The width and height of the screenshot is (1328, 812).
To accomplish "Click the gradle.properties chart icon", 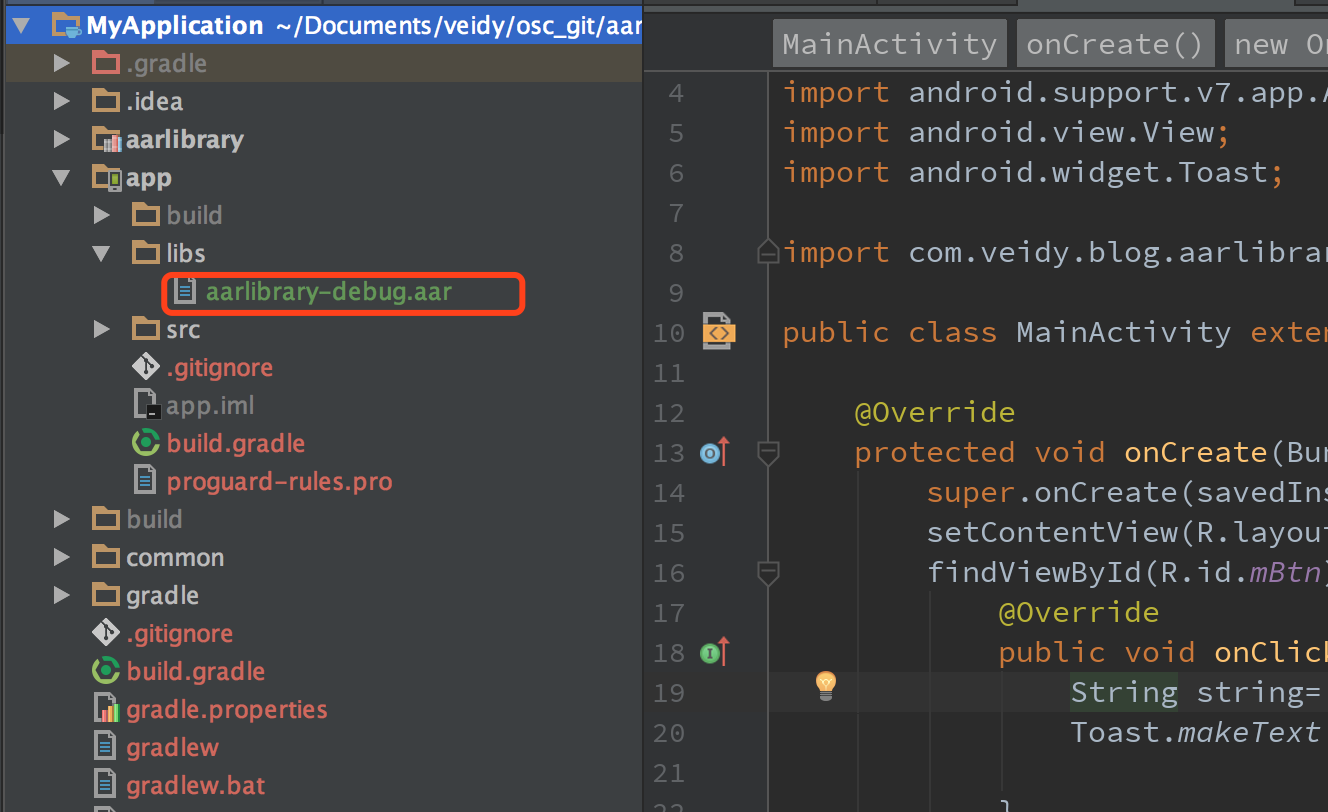I will pyautogui.click(x=105, y=710).
